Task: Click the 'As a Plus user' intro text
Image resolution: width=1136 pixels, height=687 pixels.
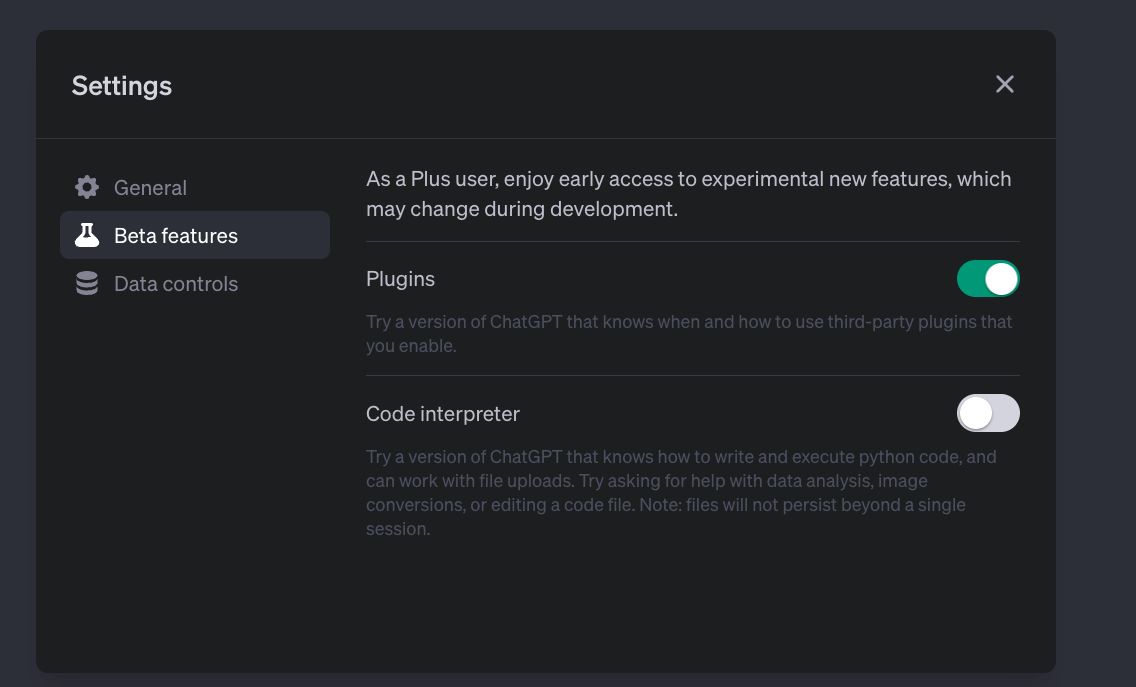Action: pyautogui.click(x=688, y=193)
